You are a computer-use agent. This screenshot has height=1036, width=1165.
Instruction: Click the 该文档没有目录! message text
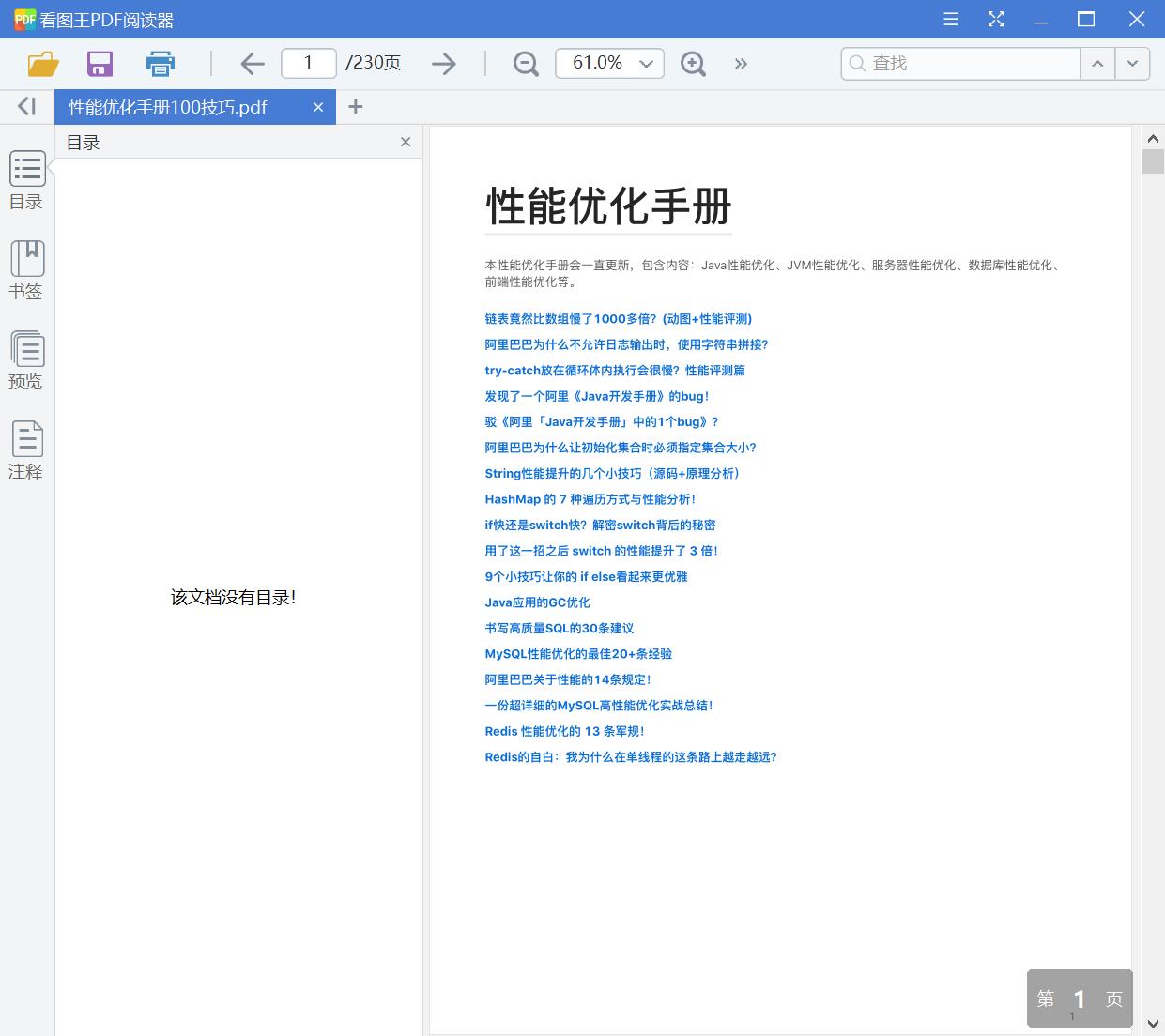pyautogui.click(x=234, y=598)
